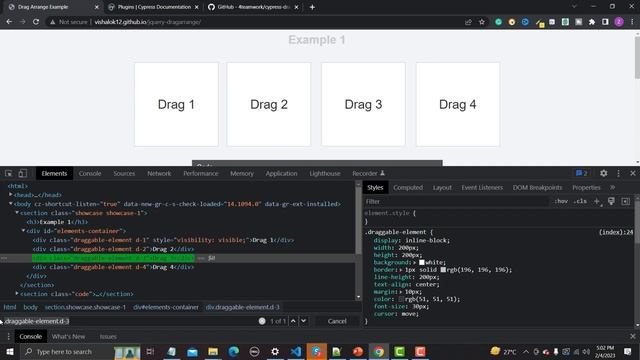Toggle the computed styles sidebar icon

point(625,201)
